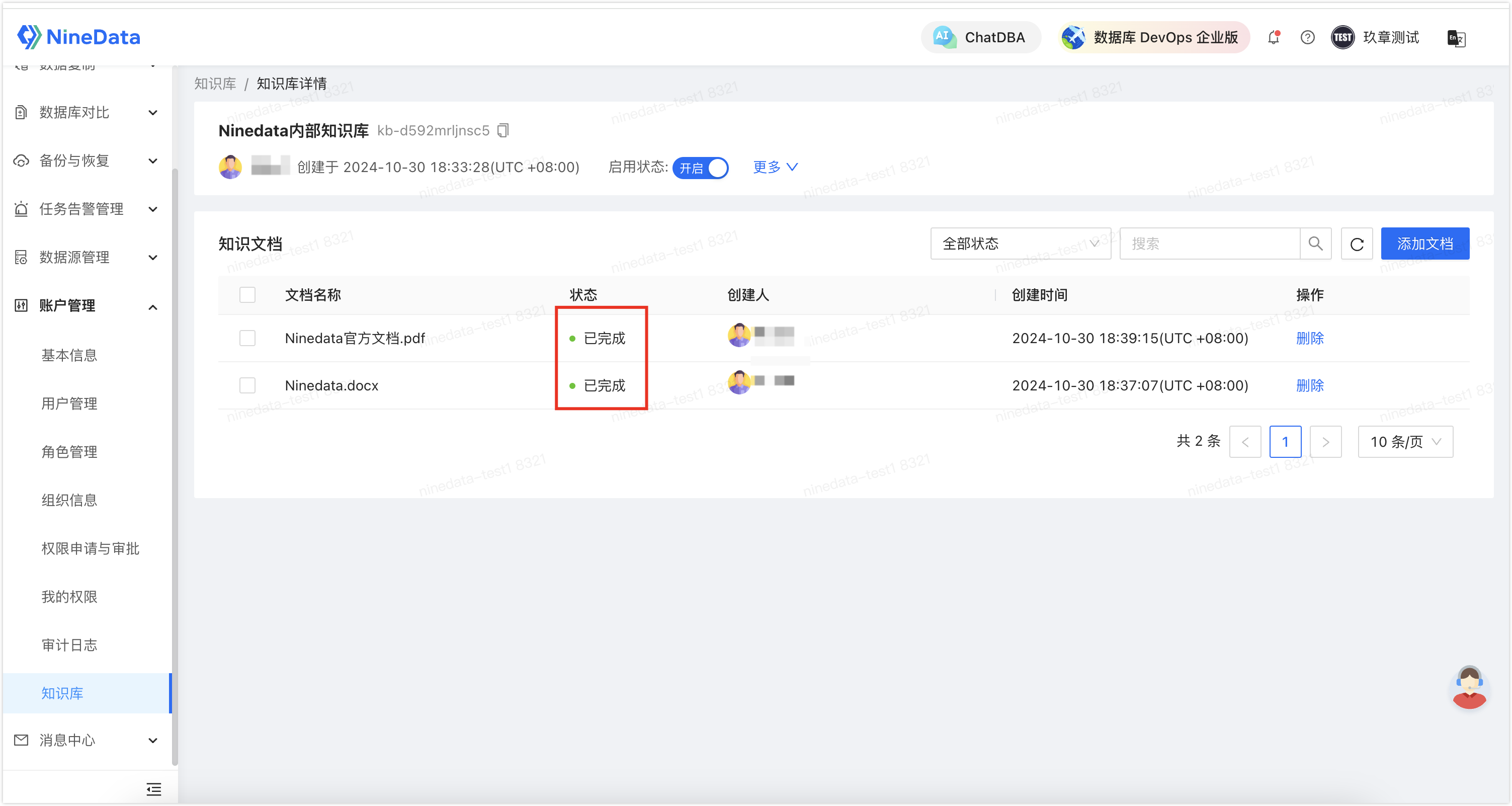This screenshot has width=1512, height=806.
Task: Check the Ninedata.docx row checkbox
Action: point(247,385)
